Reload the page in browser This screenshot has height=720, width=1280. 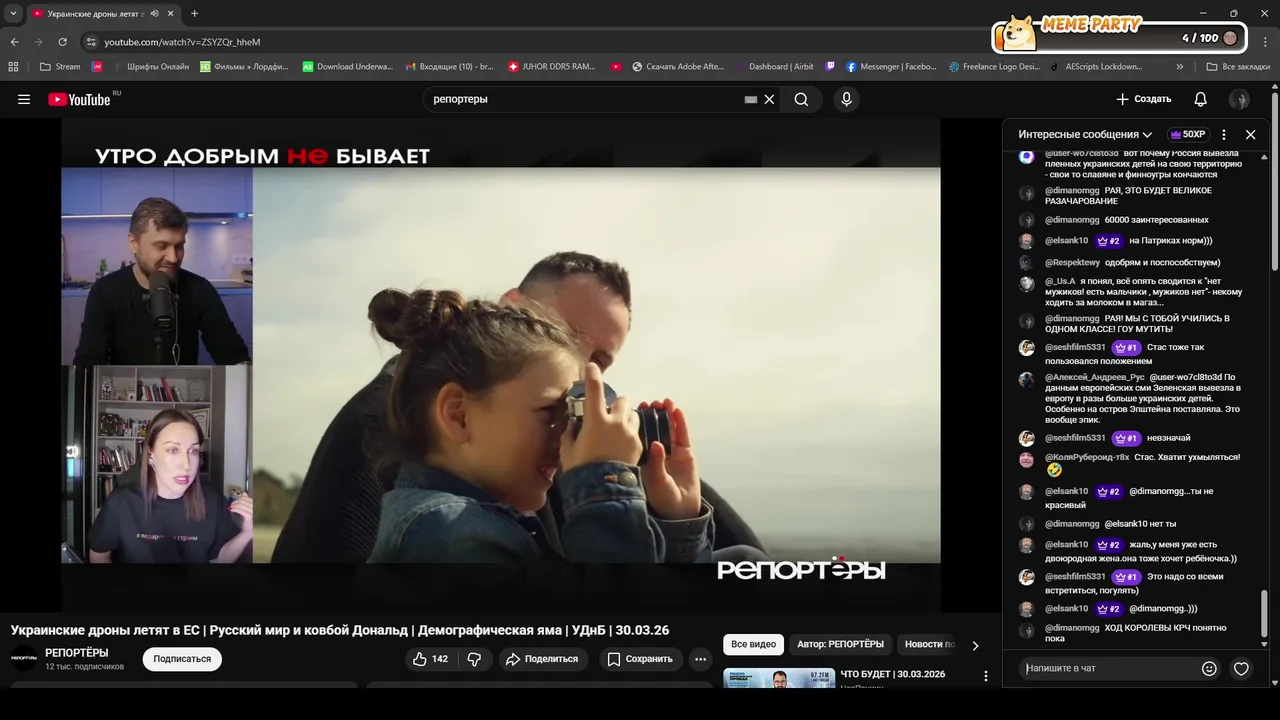point(62,41)
